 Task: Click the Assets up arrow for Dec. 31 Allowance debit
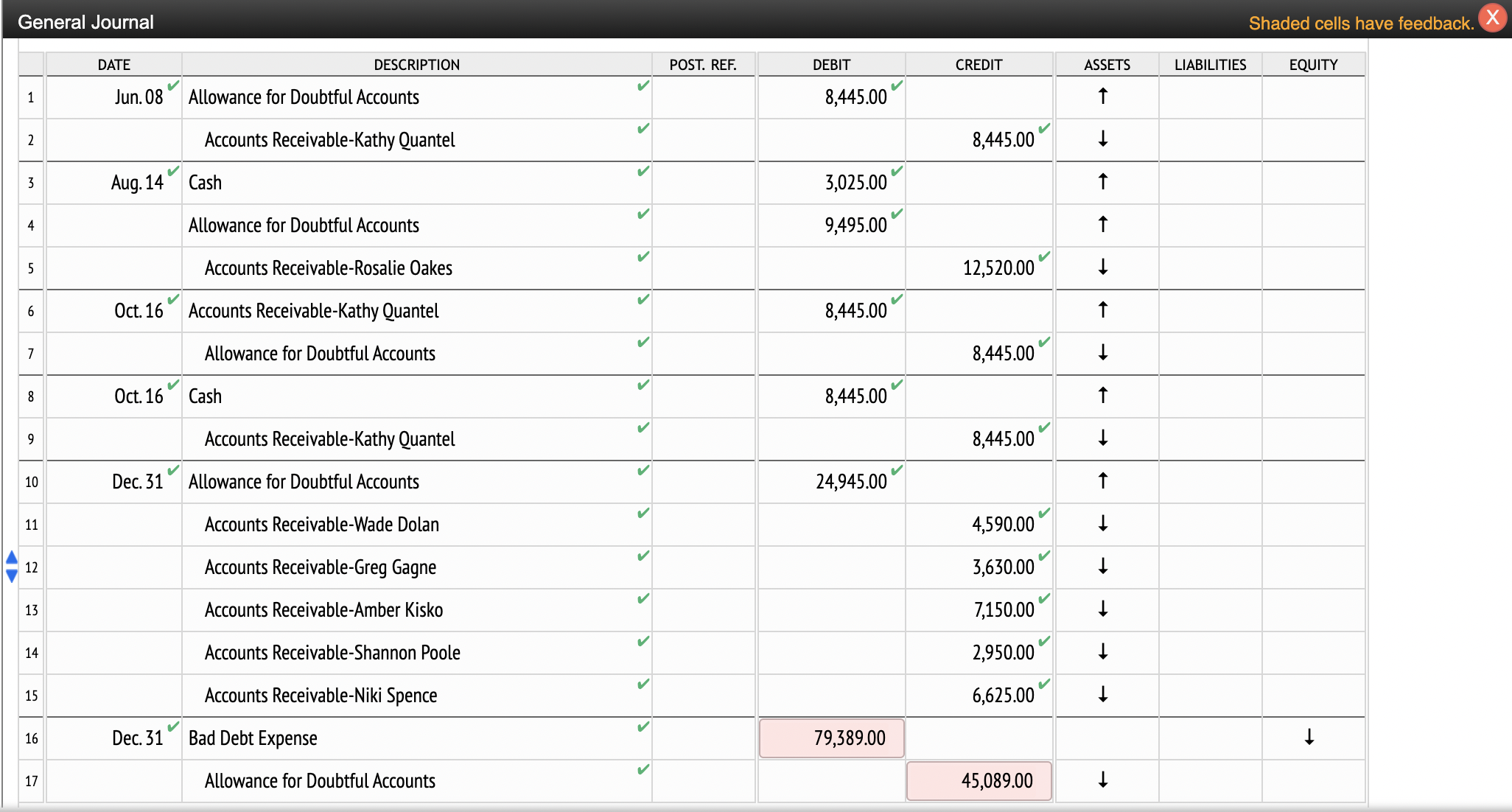point(1102,480)
